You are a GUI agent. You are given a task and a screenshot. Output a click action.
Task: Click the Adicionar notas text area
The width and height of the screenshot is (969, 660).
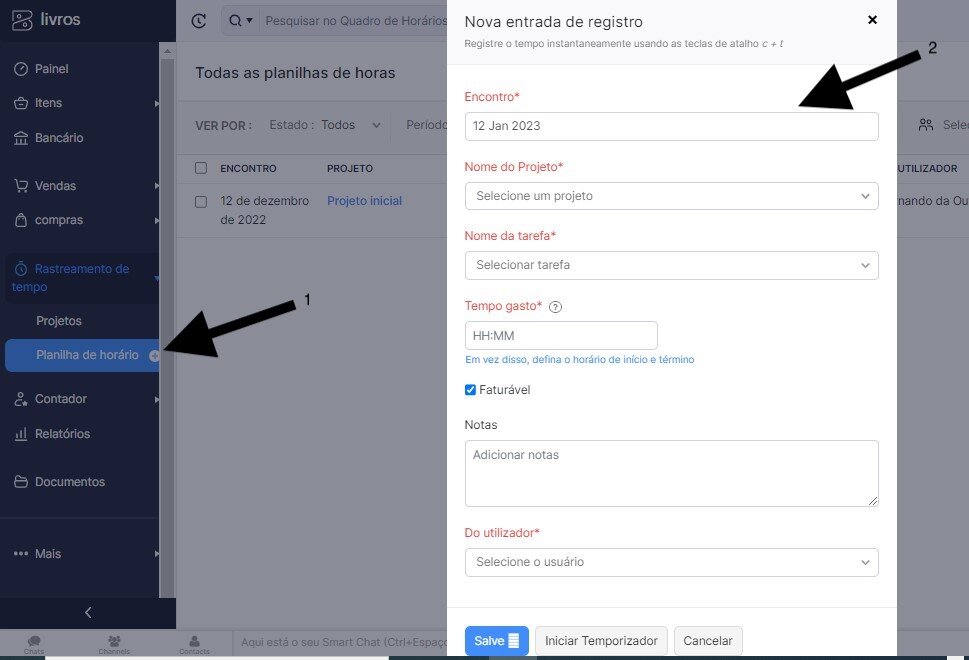pyautogui.click(x=671, y=473)
